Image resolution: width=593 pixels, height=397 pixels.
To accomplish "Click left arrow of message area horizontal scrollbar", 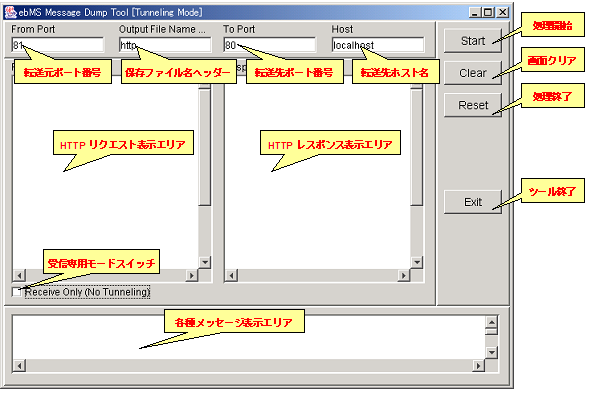I will 19,366.
